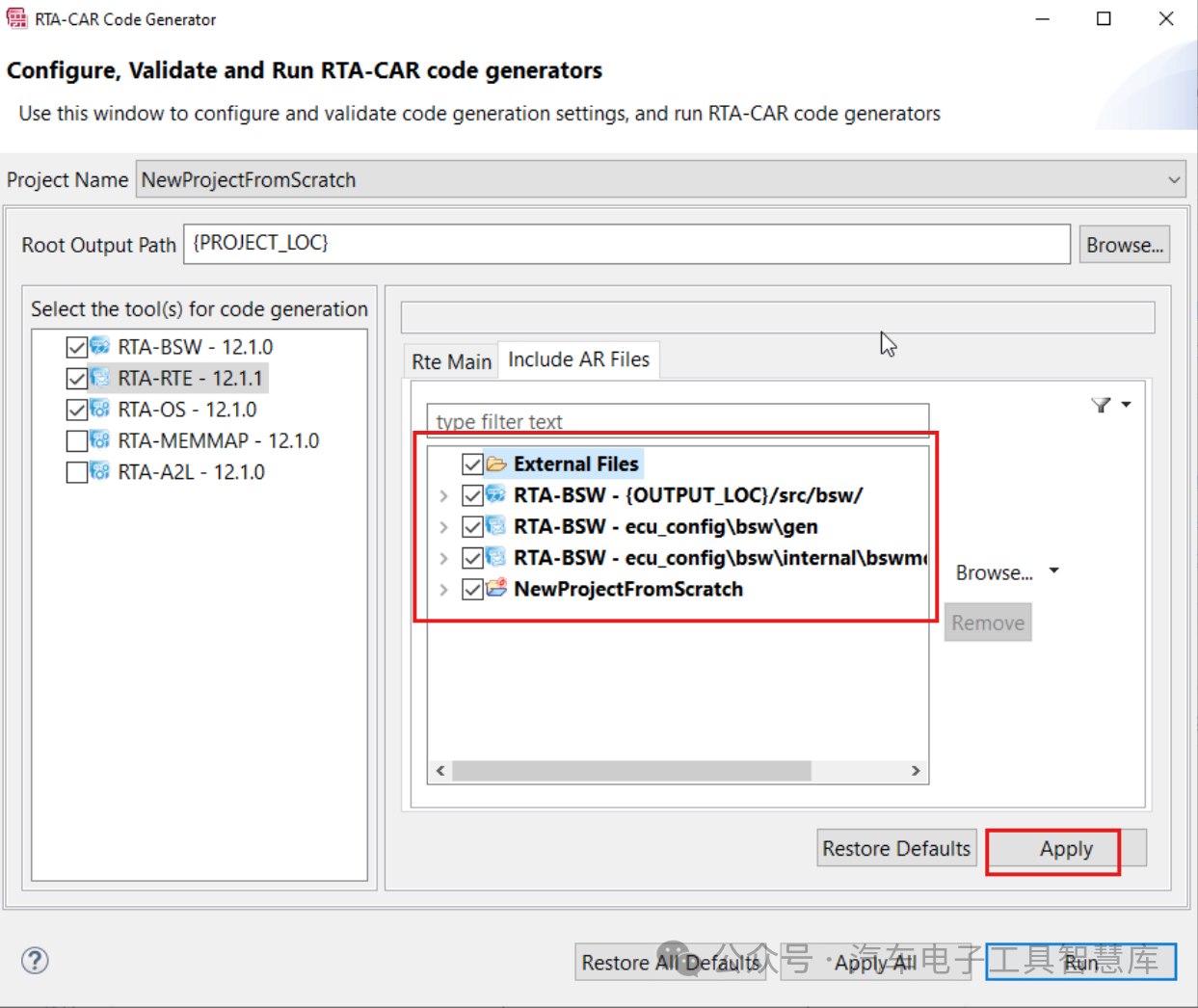The height and width of the screenshot is (1008, 1198).
Task: Click the Run button
Action: coord(1080,962)
